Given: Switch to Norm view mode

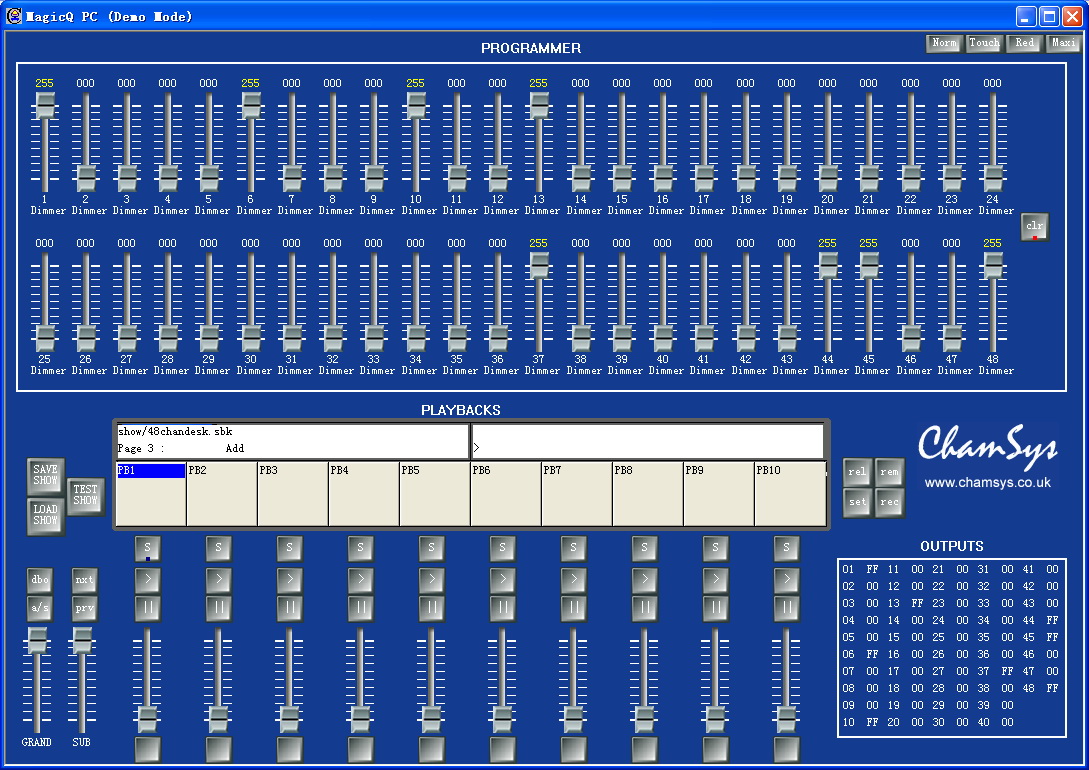Looking at the screenshot, I should click(x=944, y=43).
